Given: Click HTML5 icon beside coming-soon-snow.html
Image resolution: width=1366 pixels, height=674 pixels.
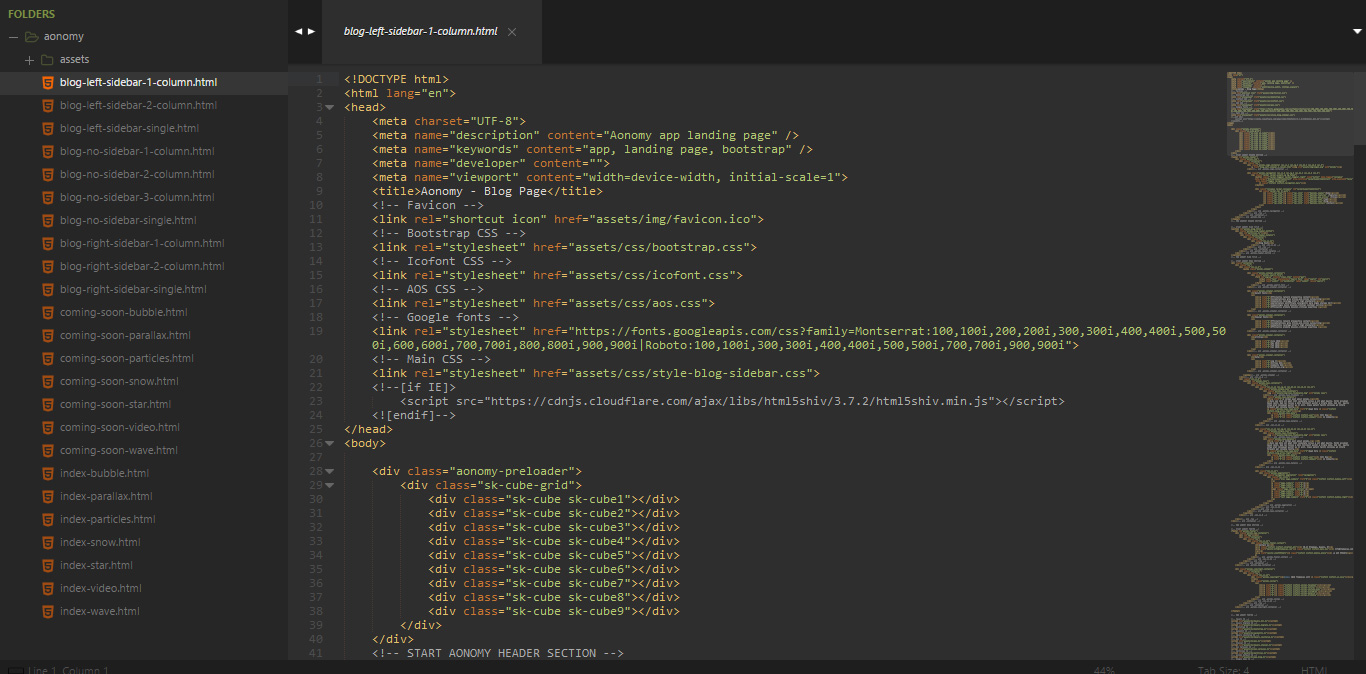Looking at the screenshot, I should 47,381.
